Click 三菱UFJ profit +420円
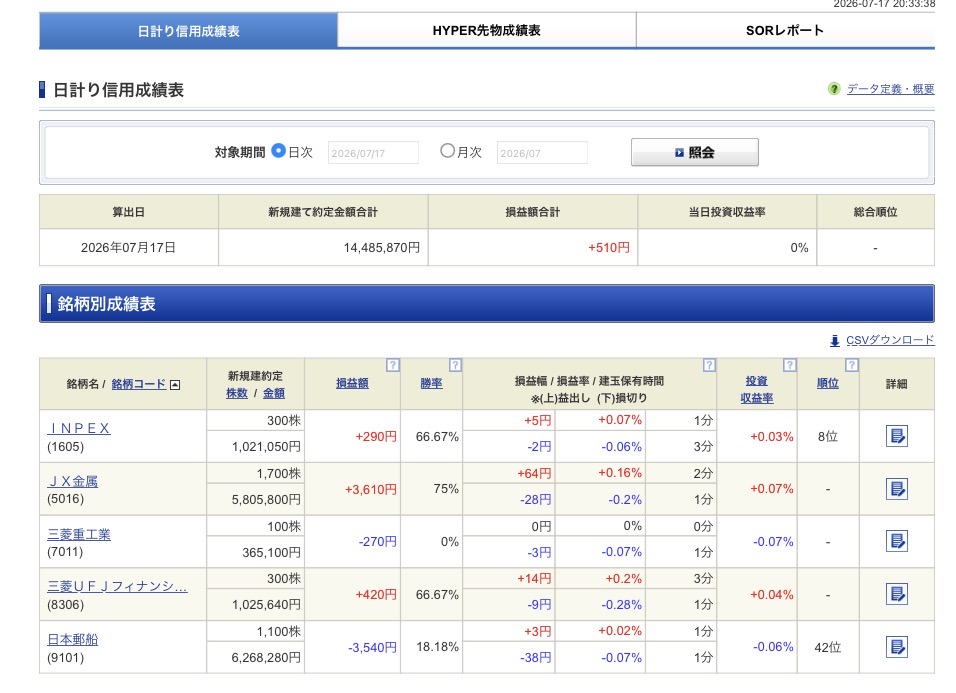956x693 pixels. pos(376,595)
